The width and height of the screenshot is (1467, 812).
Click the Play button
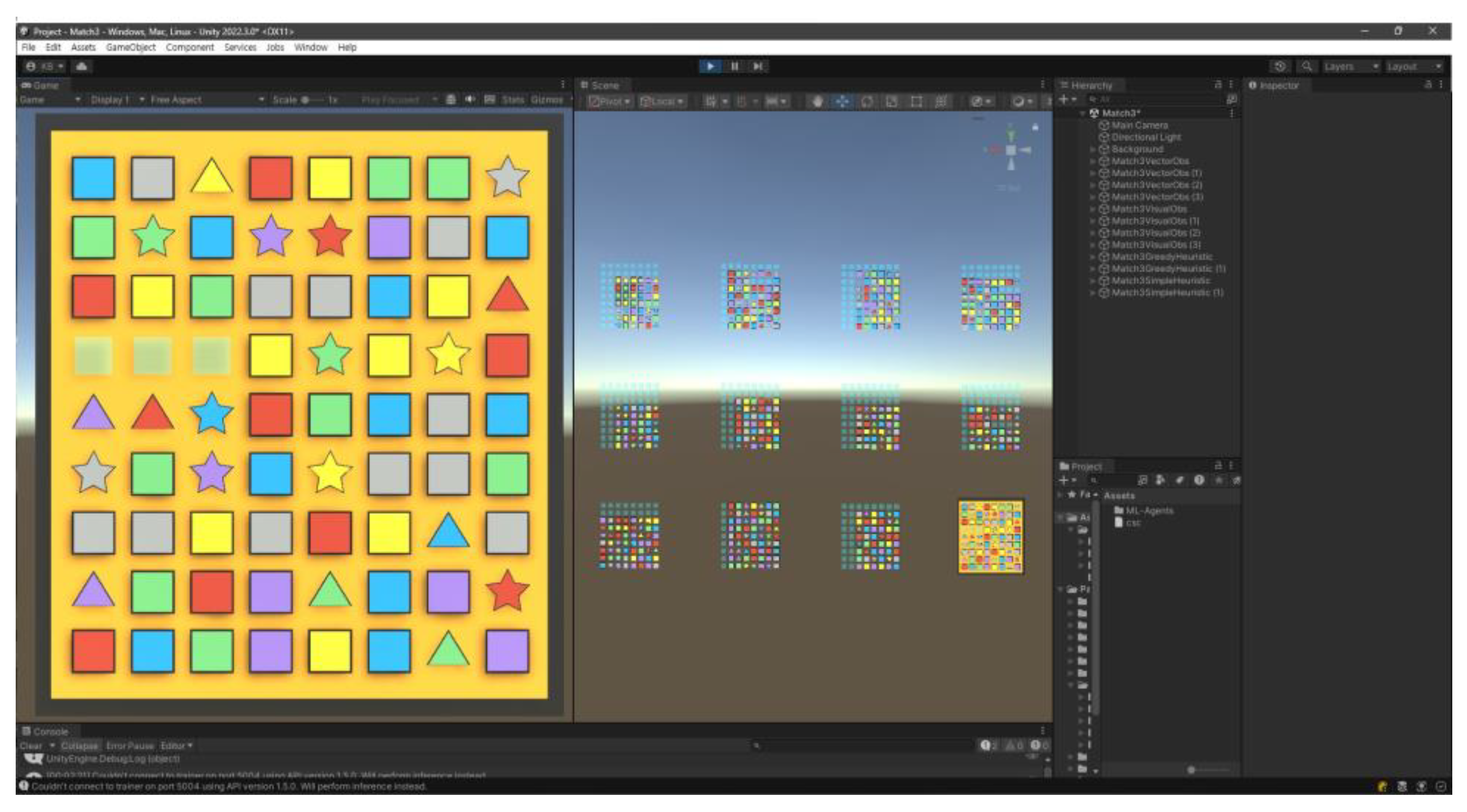coord(710,66)
